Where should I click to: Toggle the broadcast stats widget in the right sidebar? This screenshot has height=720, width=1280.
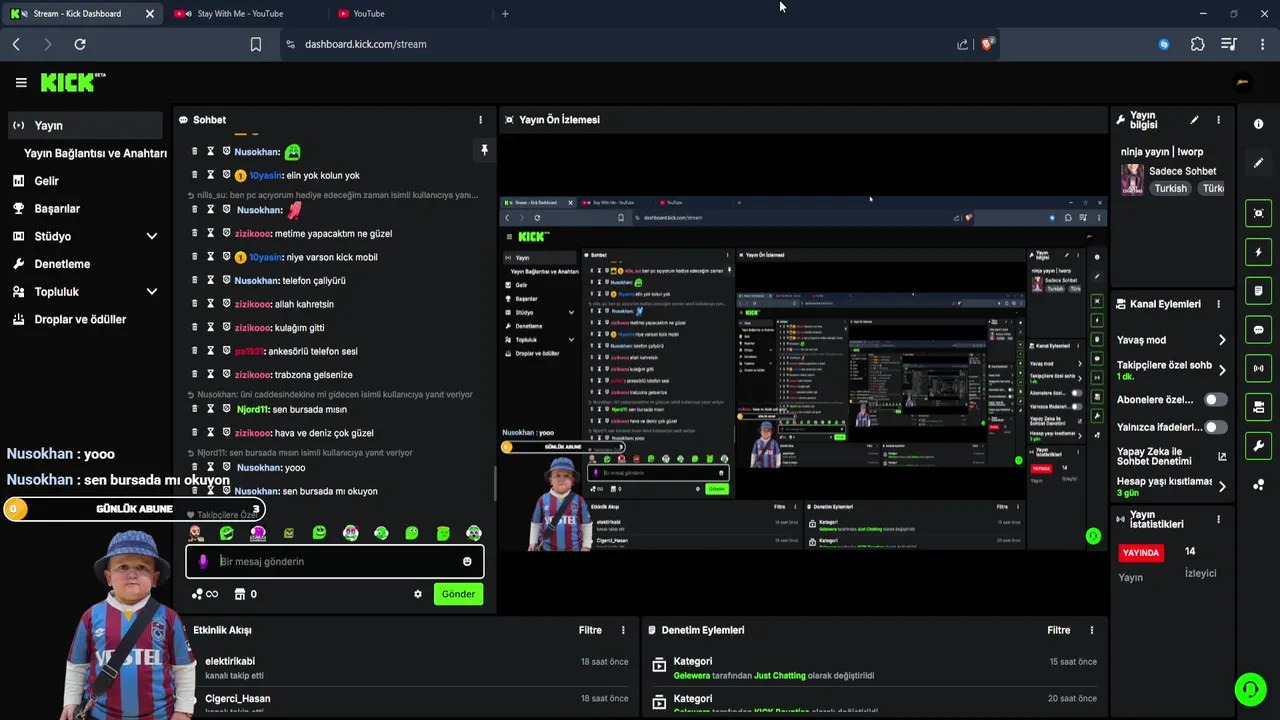(1258, 368)
